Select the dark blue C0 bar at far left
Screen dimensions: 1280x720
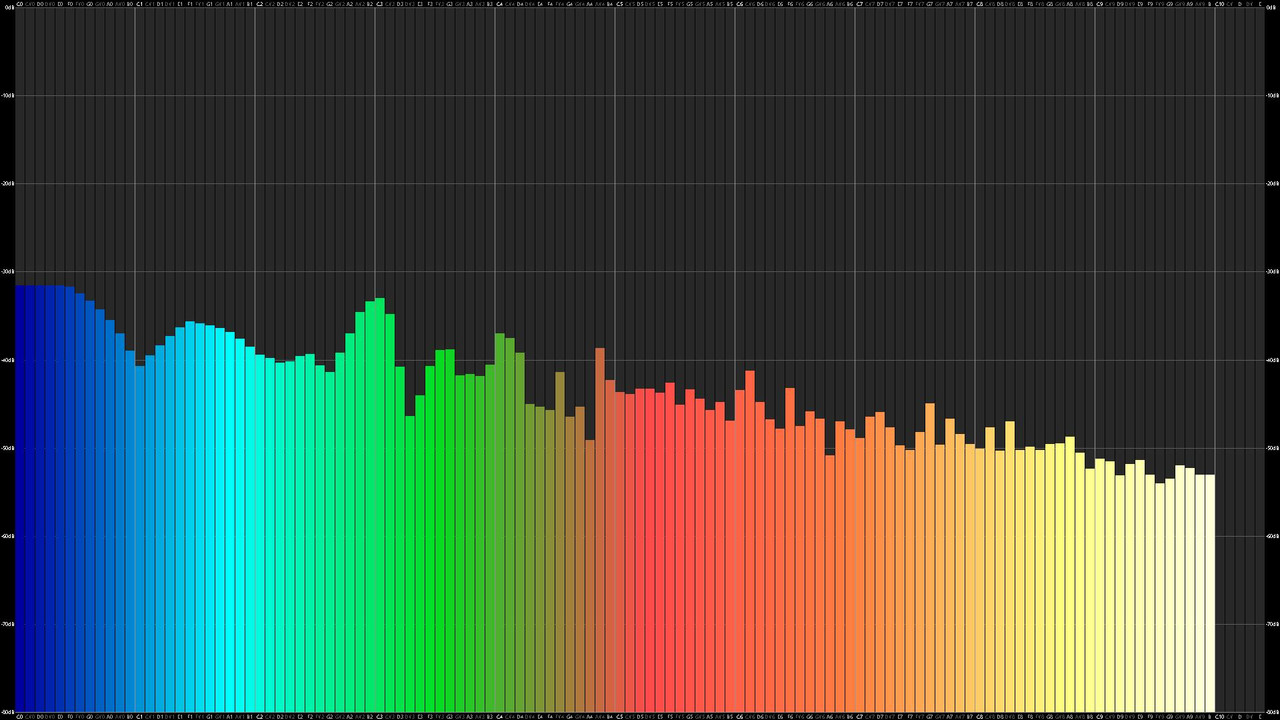[x=20, y=499]
